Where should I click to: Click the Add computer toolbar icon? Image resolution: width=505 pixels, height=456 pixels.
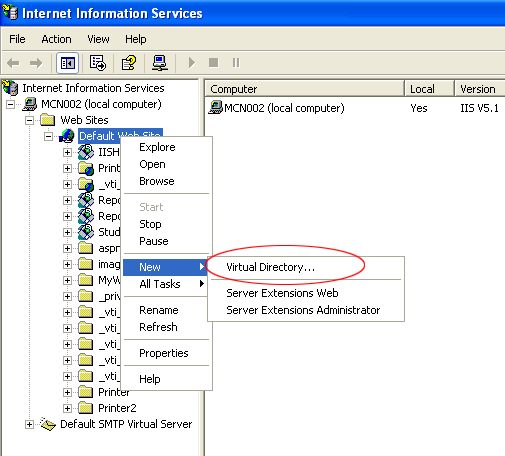(x=160, y=63)
